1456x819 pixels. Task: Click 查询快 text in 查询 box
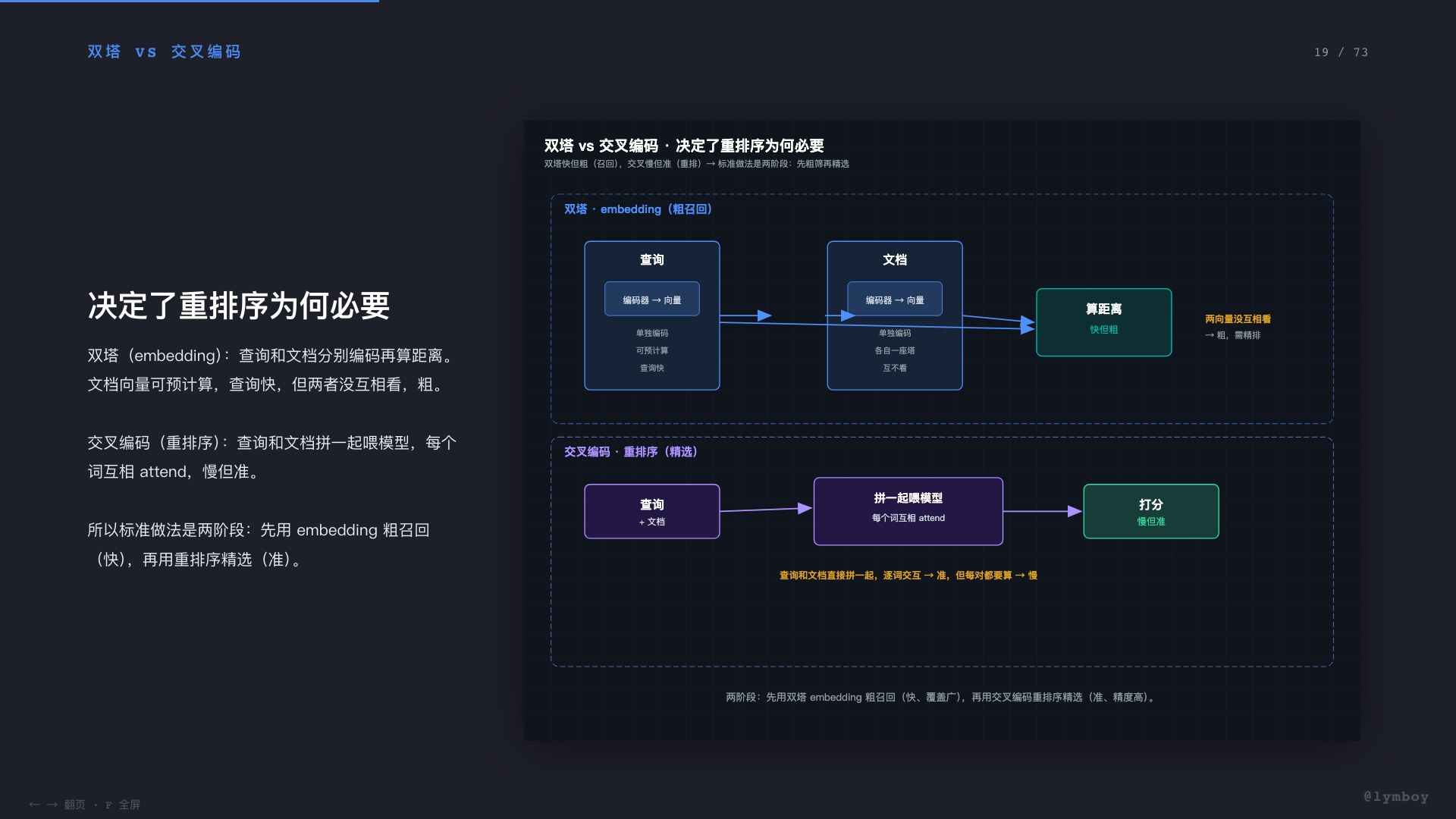coord(652,368)
